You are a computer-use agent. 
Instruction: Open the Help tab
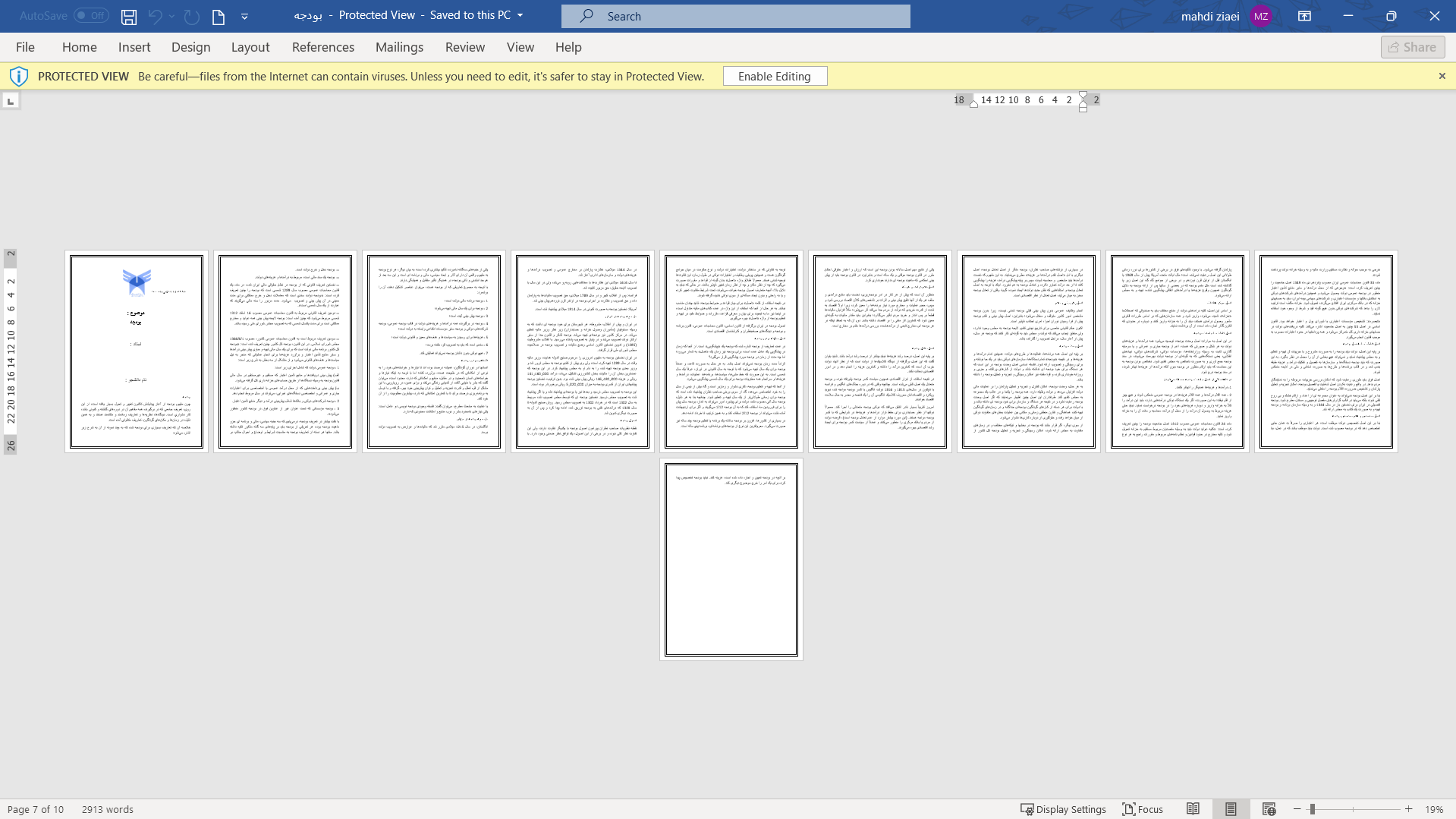[x=568, y=47]
